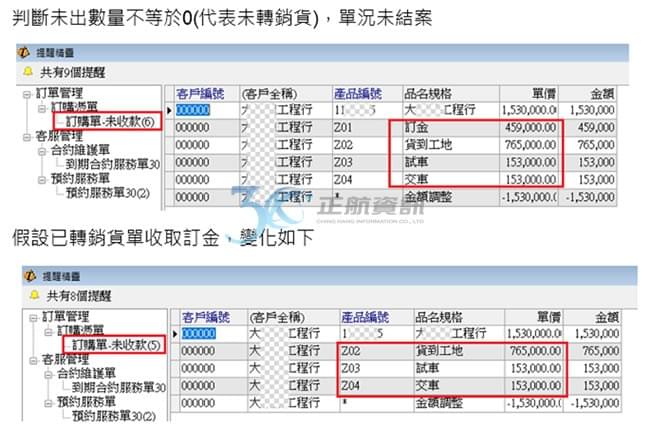
Task: Click 1,530,000.0 unit price in the 8-reminder table
Action: pos(534,334)
